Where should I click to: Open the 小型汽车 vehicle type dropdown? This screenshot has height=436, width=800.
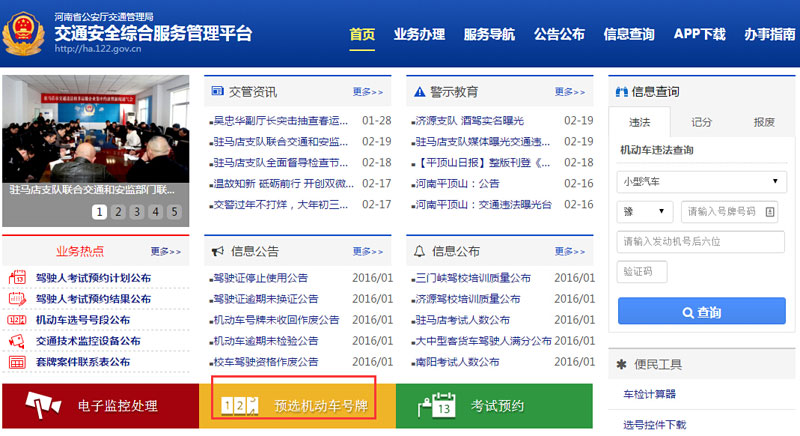coord(702,182)
